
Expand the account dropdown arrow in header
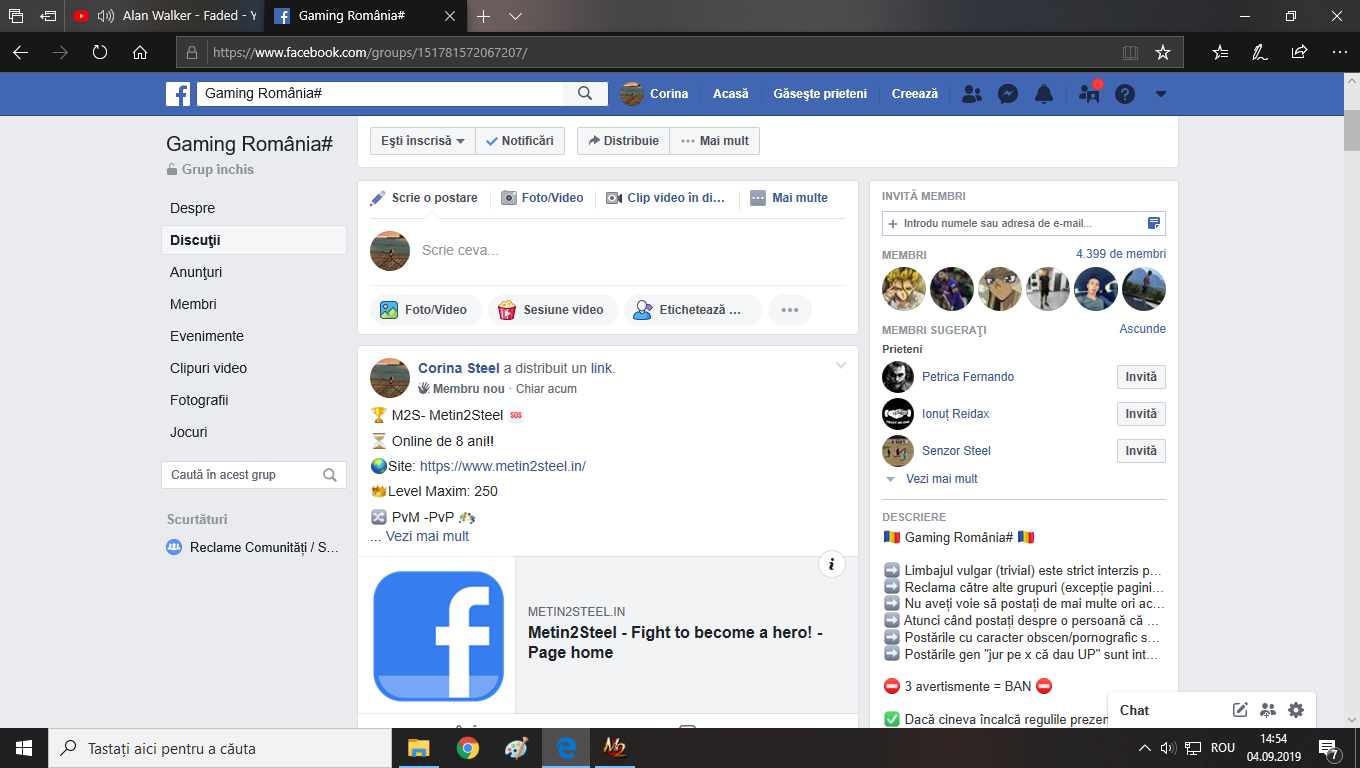(1161, 94)
